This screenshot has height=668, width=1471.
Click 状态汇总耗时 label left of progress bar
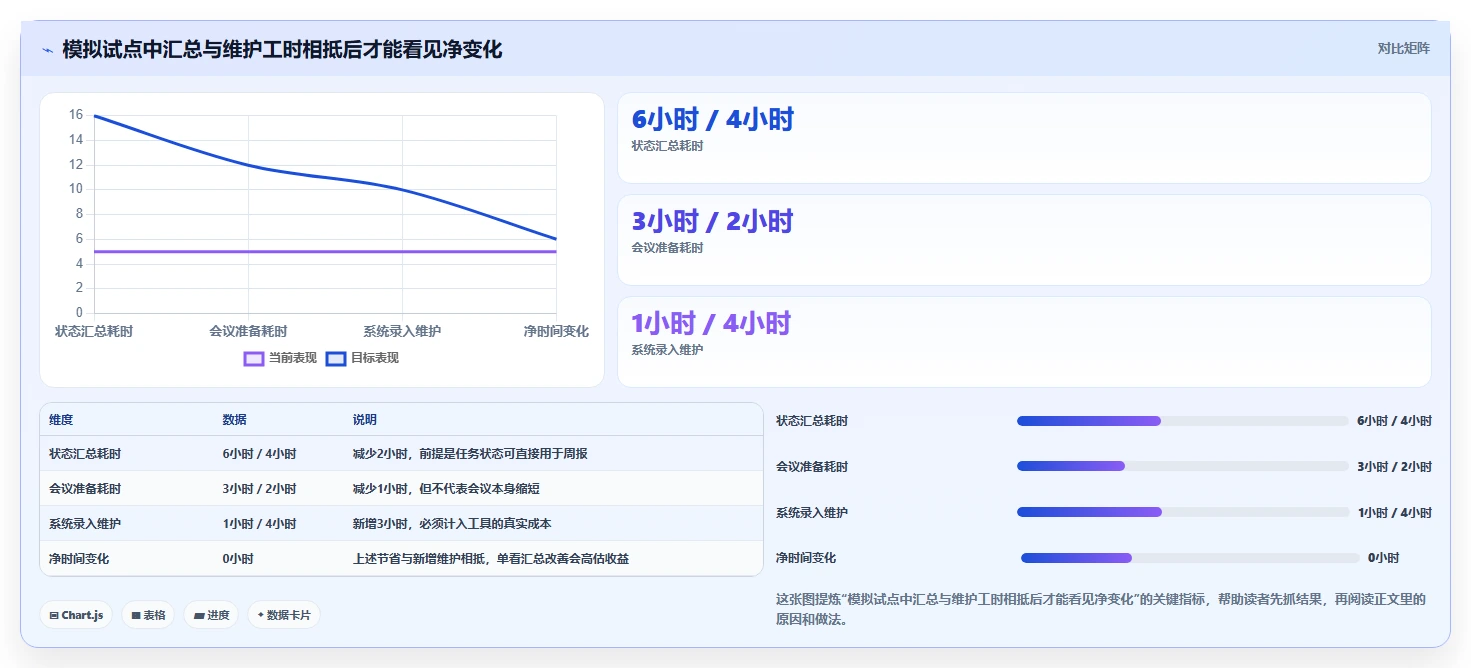[x=812, y=421]
